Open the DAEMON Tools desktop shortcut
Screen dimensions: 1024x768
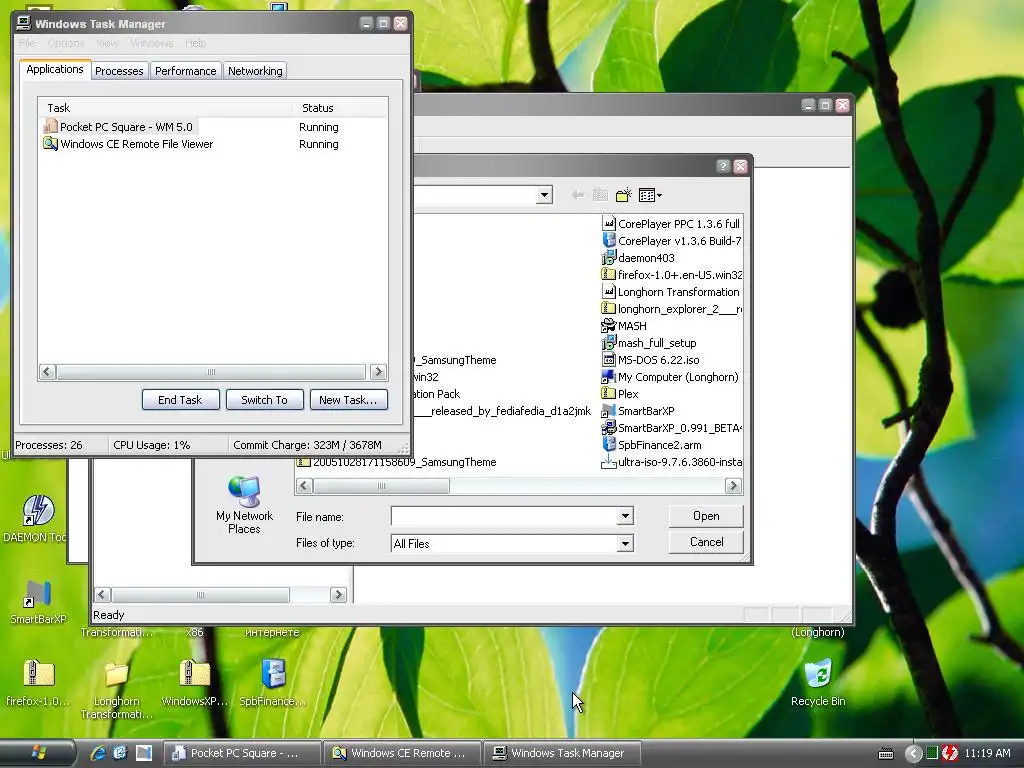pos(36,519)
